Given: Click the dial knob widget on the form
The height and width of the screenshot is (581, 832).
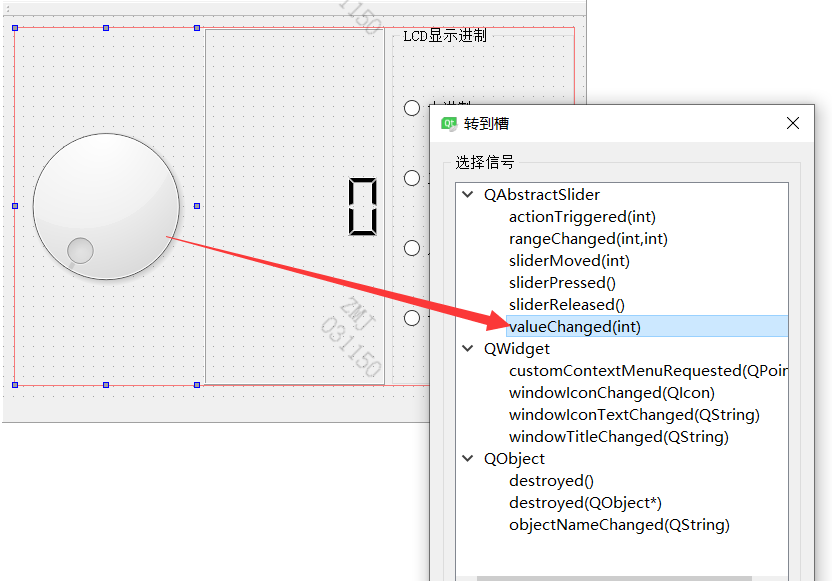Looking at the screenshot, I should coord(106,206).
